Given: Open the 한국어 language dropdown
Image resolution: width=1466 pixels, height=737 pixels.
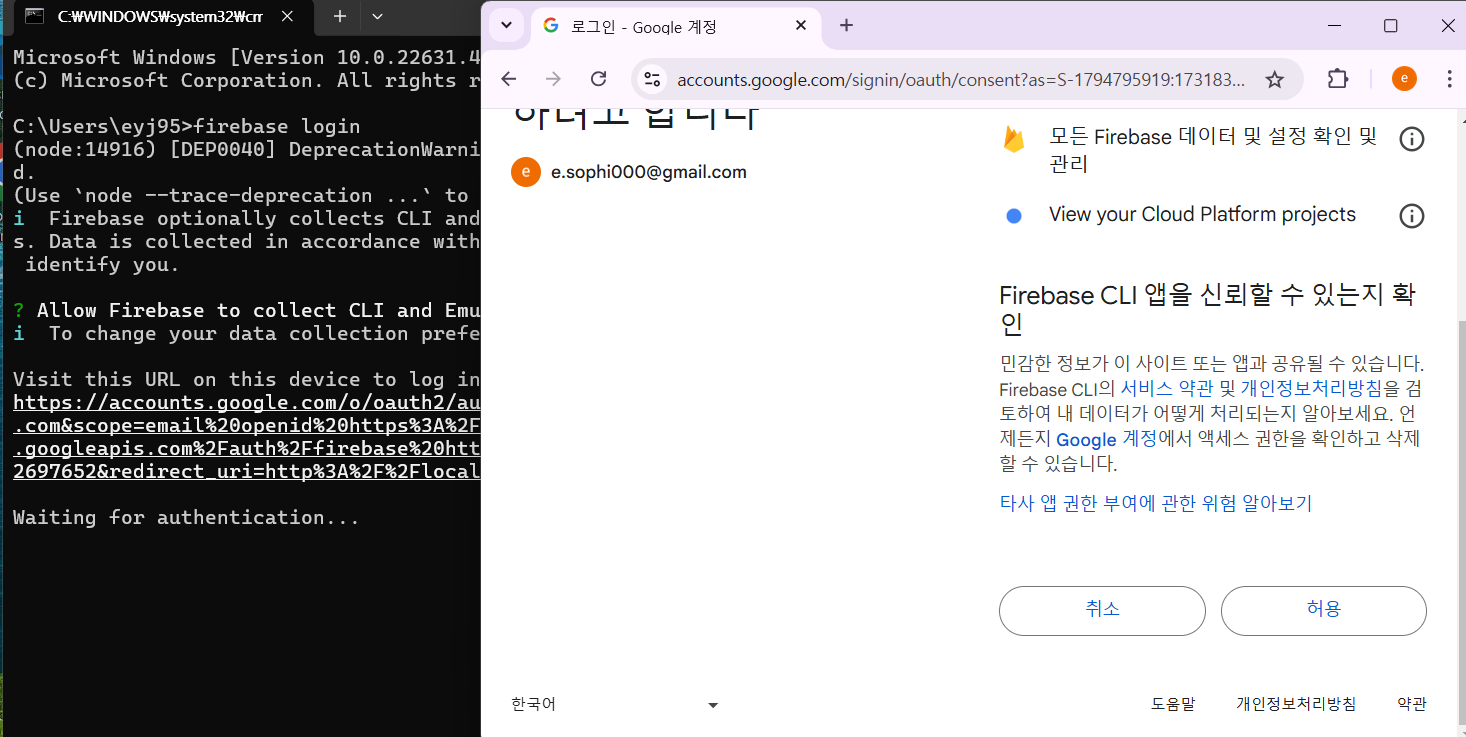Looking at the screenshot, I should click(x=615, y=704).
